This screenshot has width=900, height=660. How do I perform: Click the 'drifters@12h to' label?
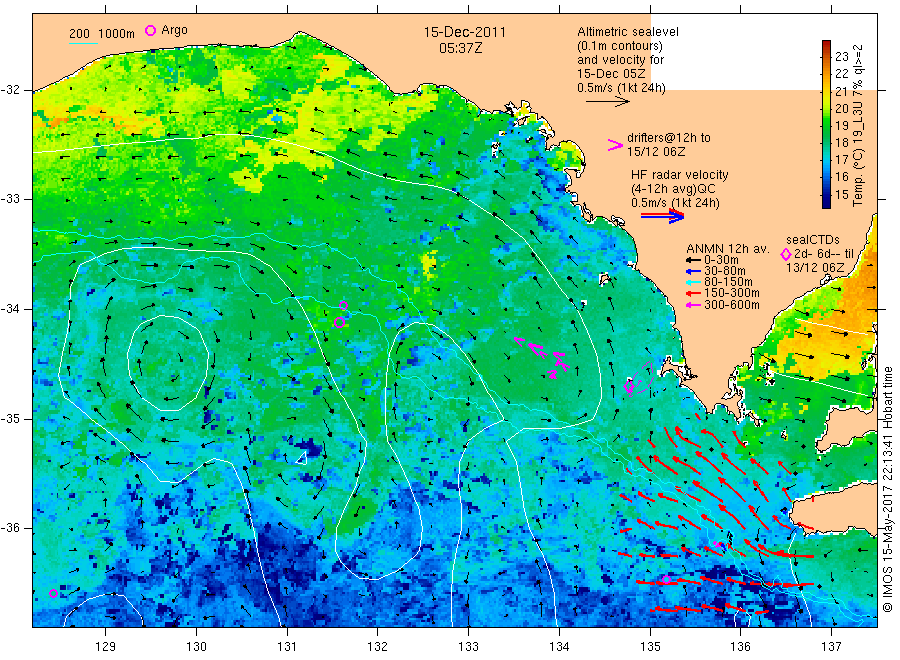669,138
